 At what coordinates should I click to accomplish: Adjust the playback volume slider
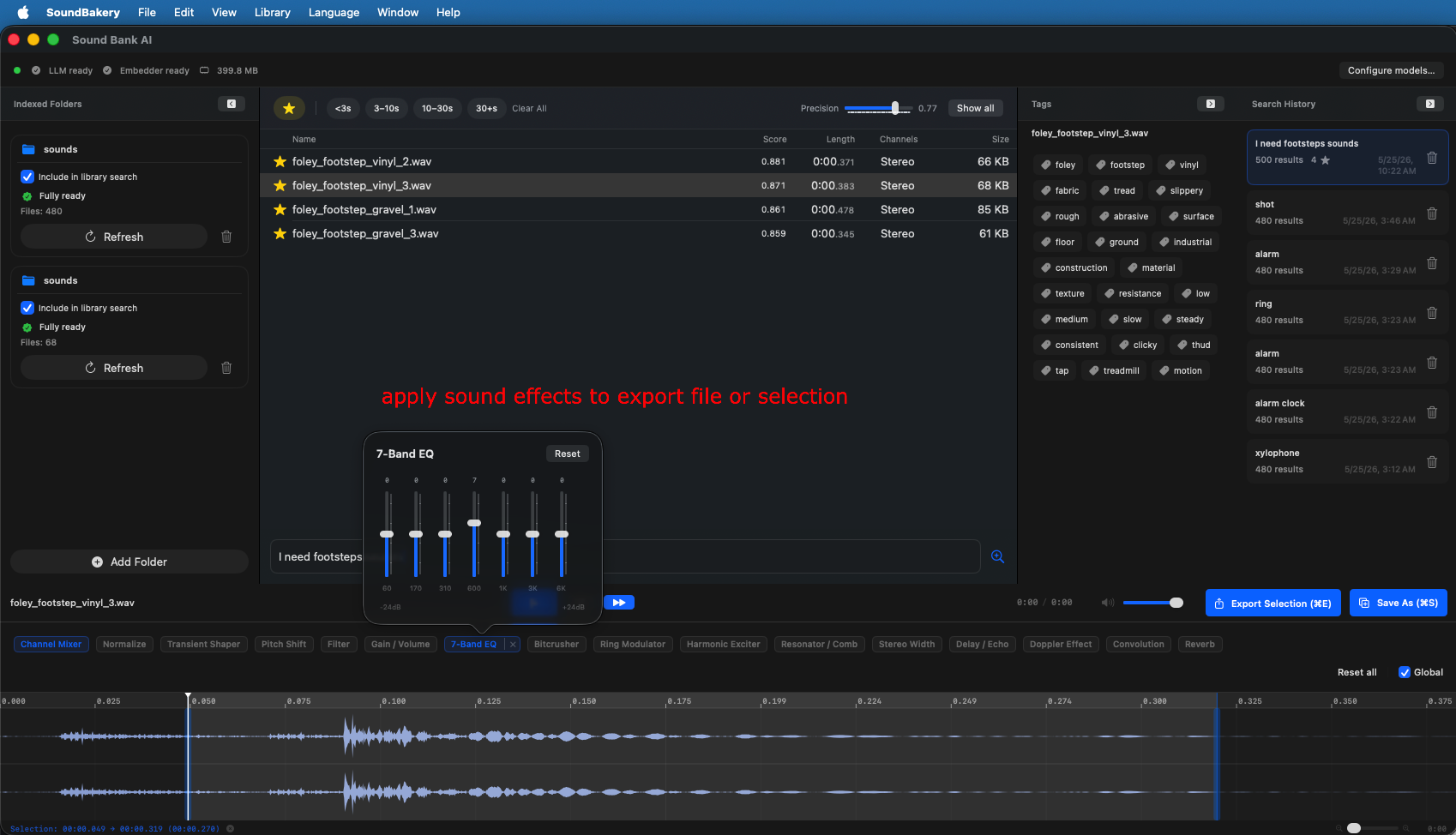point(1176,603)
